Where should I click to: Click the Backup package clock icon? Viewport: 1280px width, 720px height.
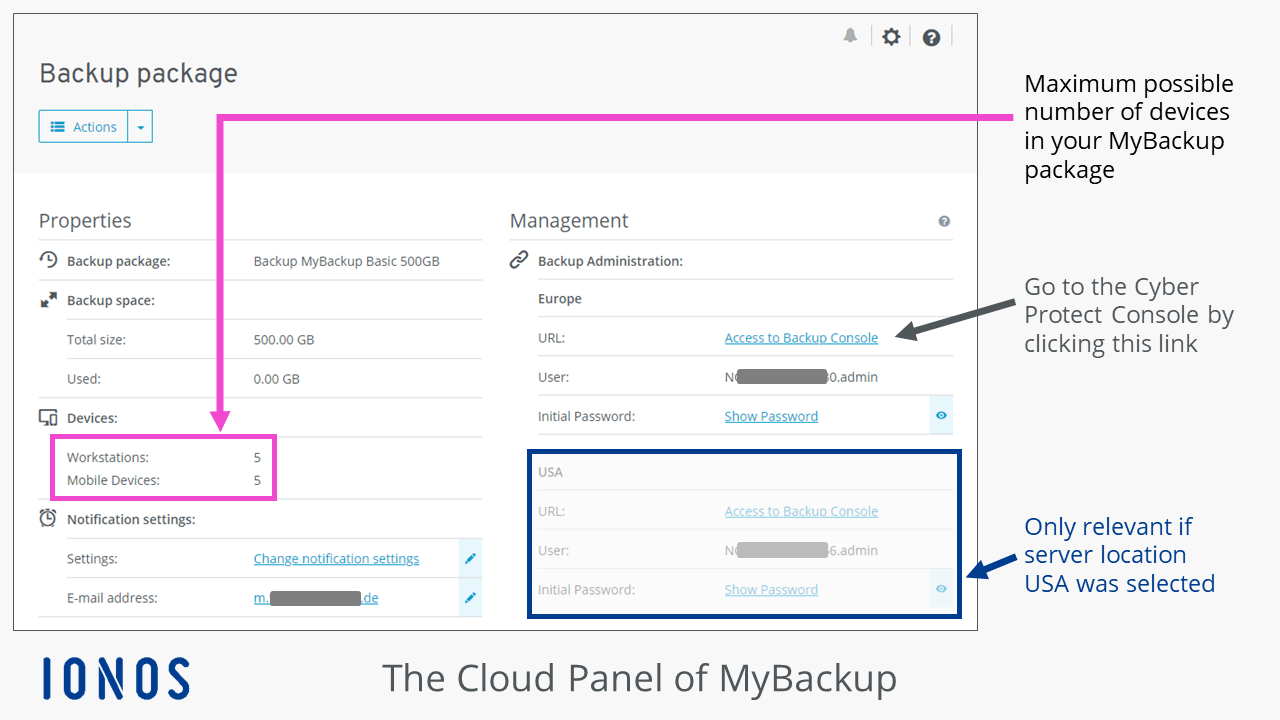(48, 260)
